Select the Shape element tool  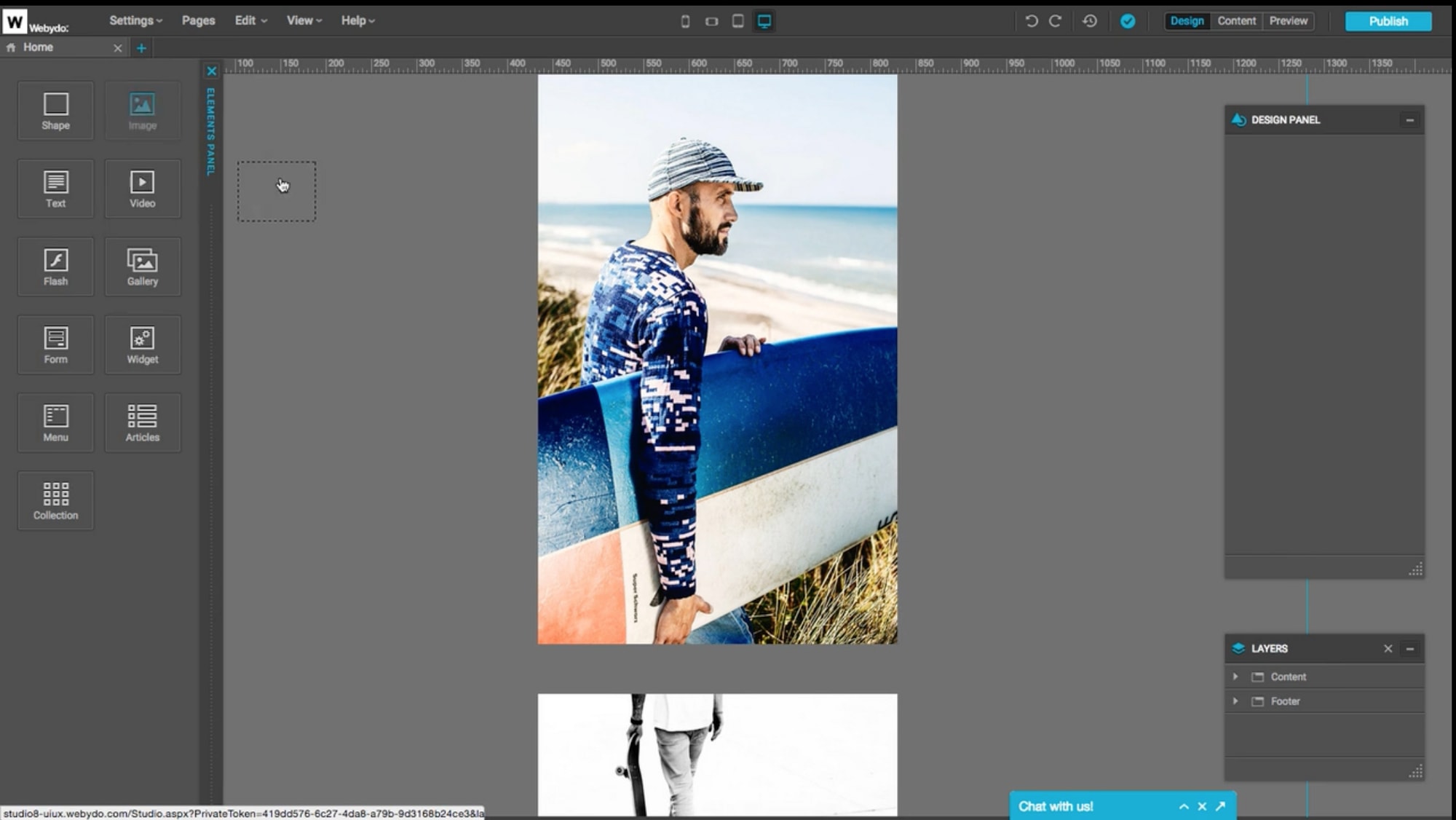click(55, 111)
